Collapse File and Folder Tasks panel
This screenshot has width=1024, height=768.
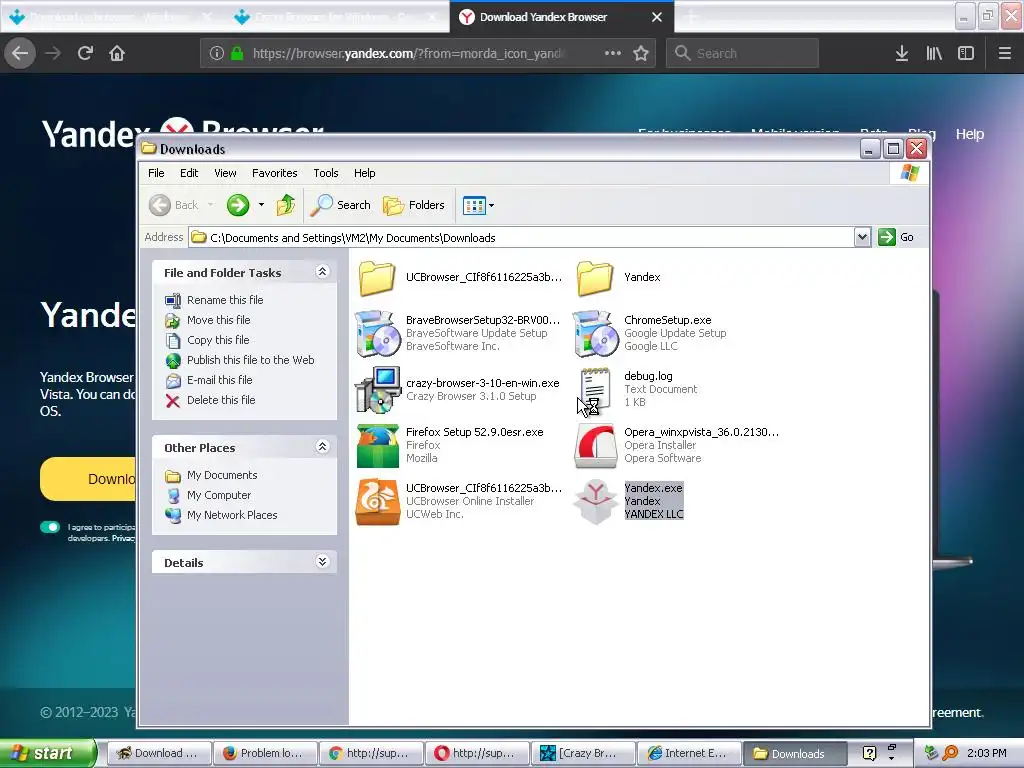tap(322, 272)
